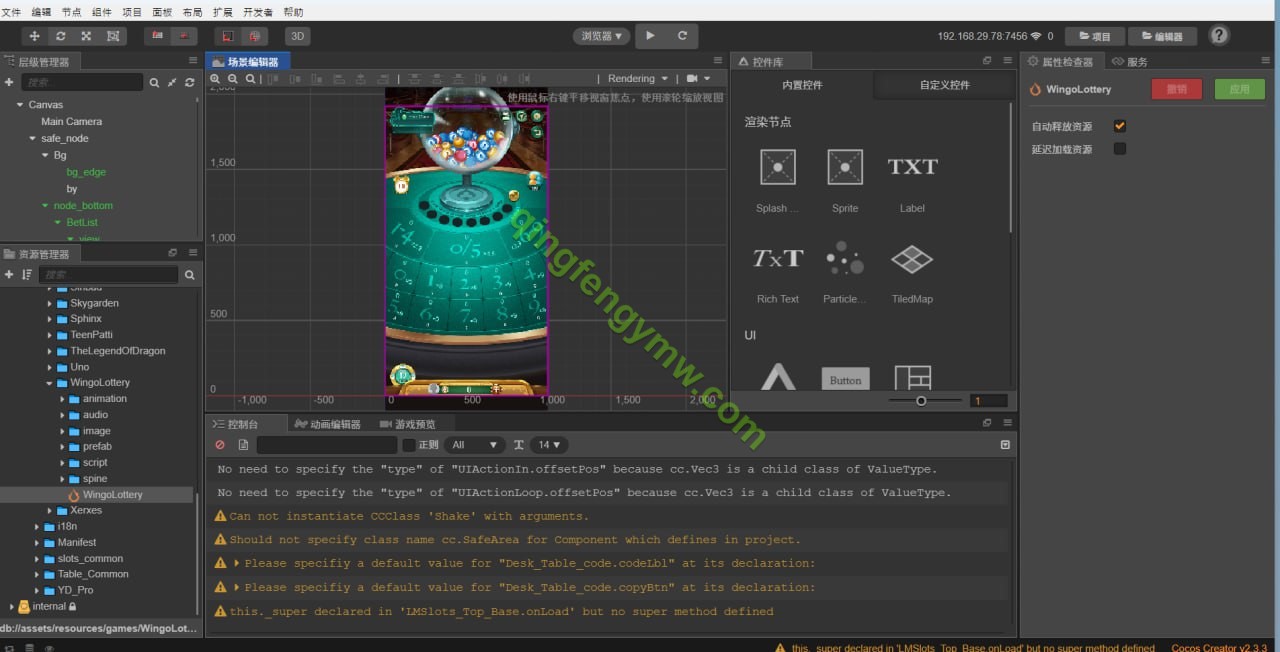Click the plus icon in 资源管理器
This screenshot has height=652, width=1280.
(9, 274)
